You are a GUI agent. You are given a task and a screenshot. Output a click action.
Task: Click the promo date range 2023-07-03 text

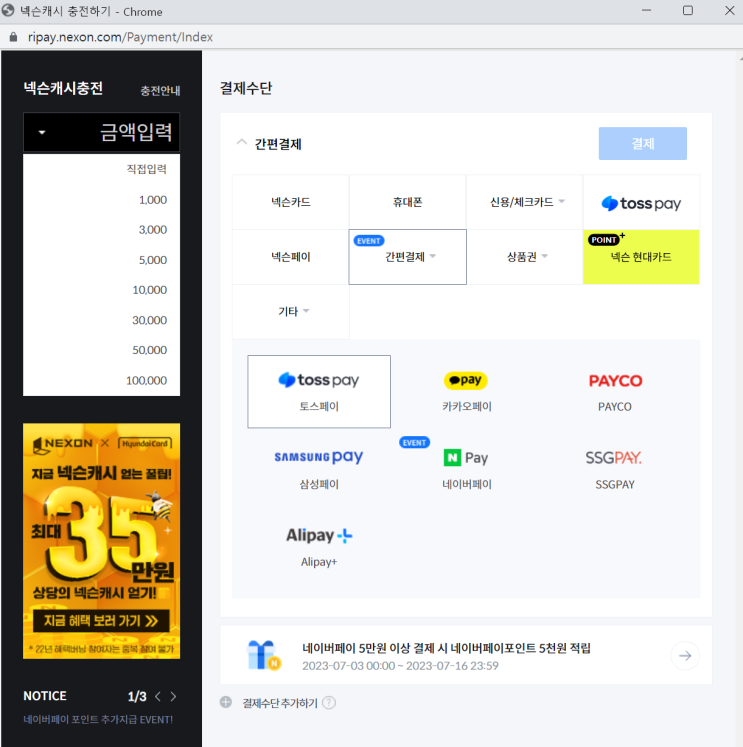pyautogui.click(x=400, y=666)
